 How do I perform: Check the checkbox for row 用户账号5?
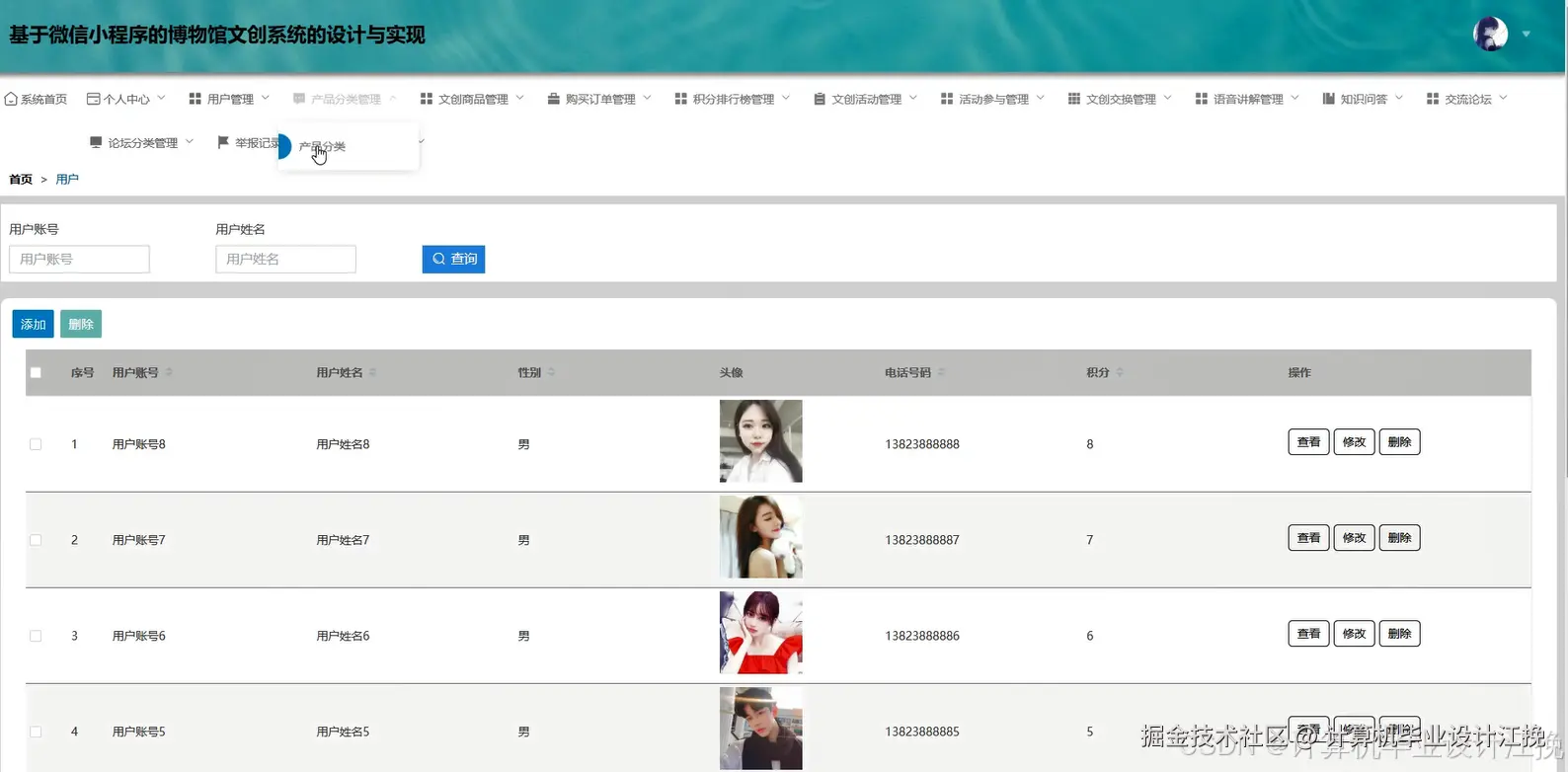36,732
